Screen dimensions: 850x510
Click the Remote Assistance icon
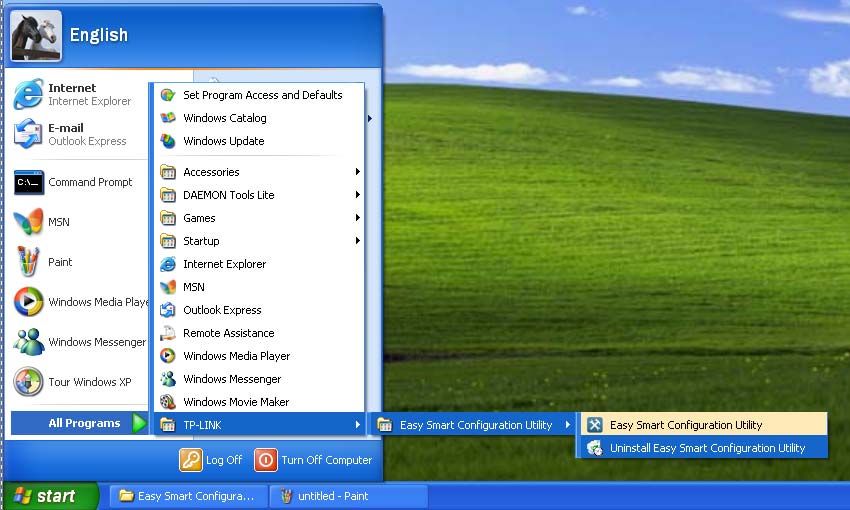pos(168,333)
